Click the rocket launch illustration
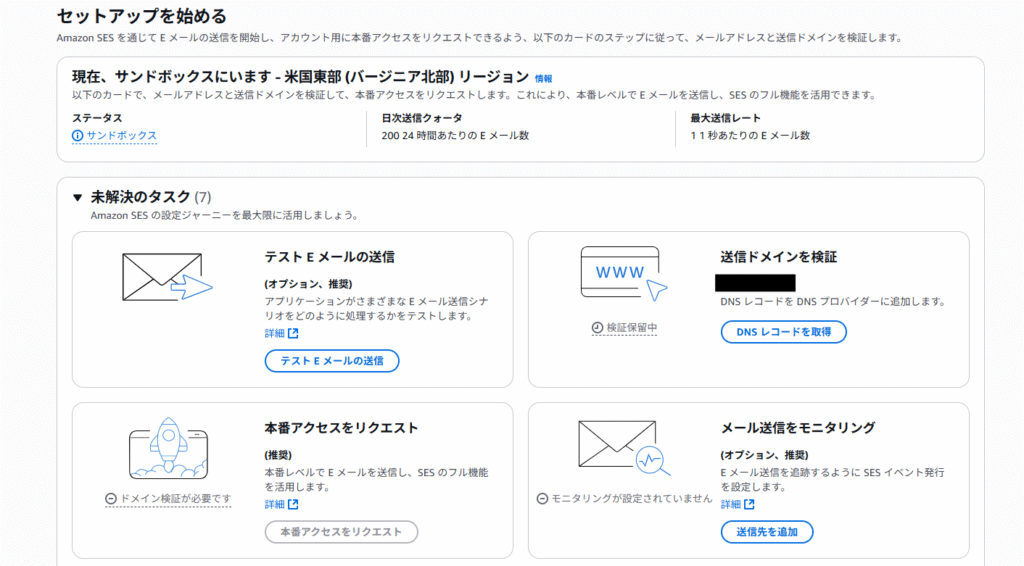The image size is (1024, 566). (x=168, y=448)
